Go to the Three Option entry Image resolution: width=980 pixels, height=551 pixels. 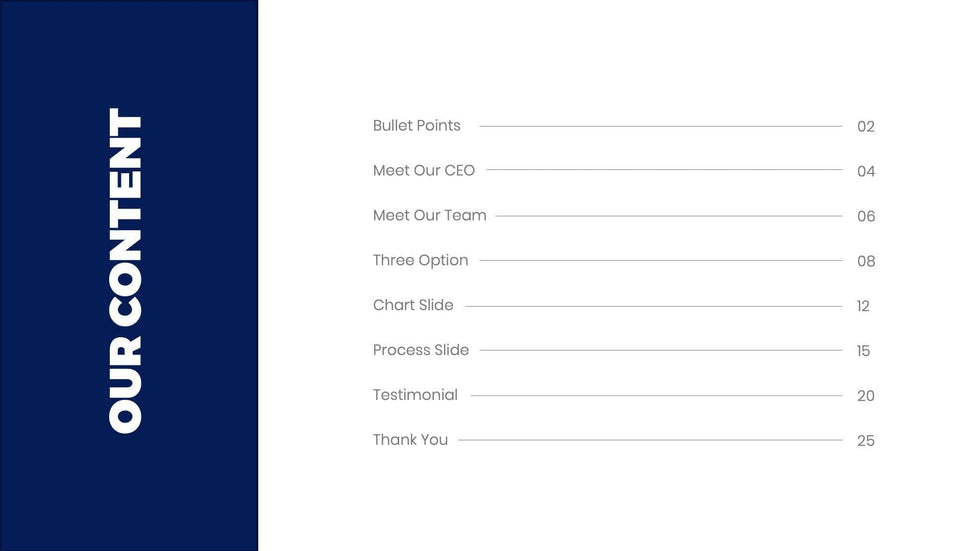tap(420, 261)
